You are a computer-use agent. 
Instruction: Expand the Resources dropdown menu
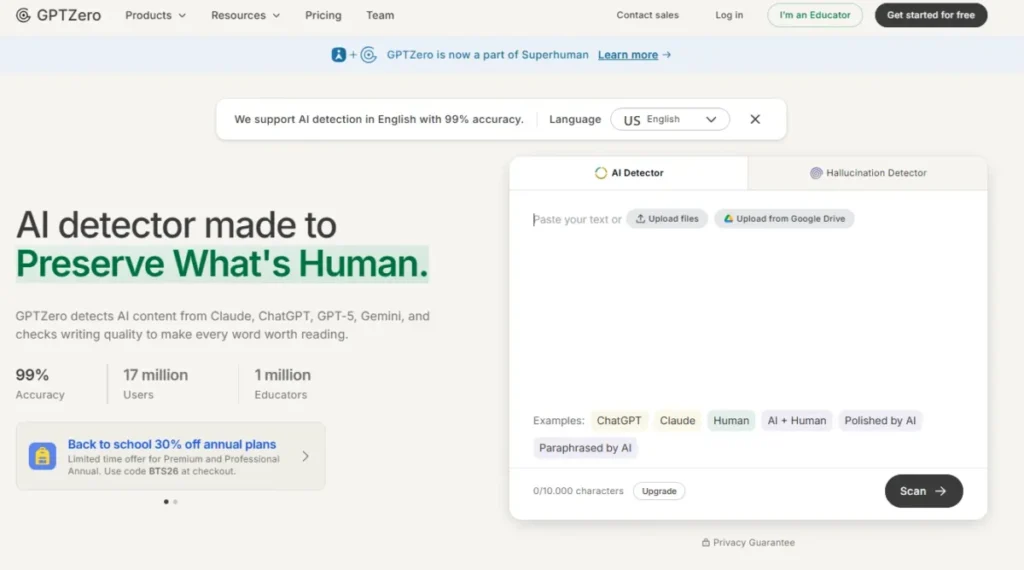pyautogui.click(x=246, y=15)
